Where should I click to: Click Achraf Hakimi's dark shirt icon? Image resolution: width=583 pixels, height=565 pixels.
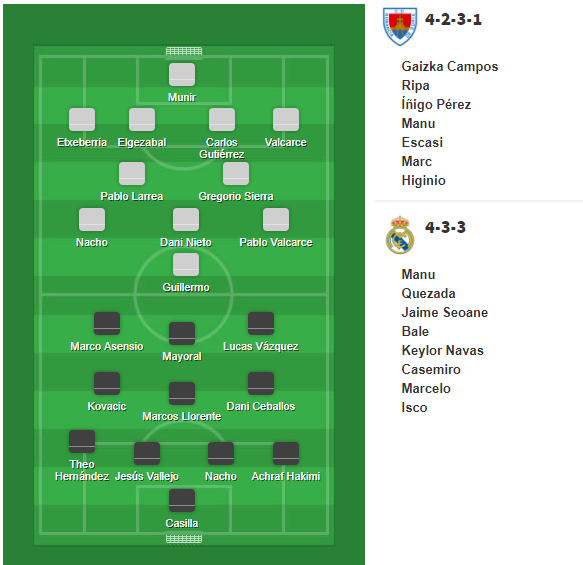[286, 453]
